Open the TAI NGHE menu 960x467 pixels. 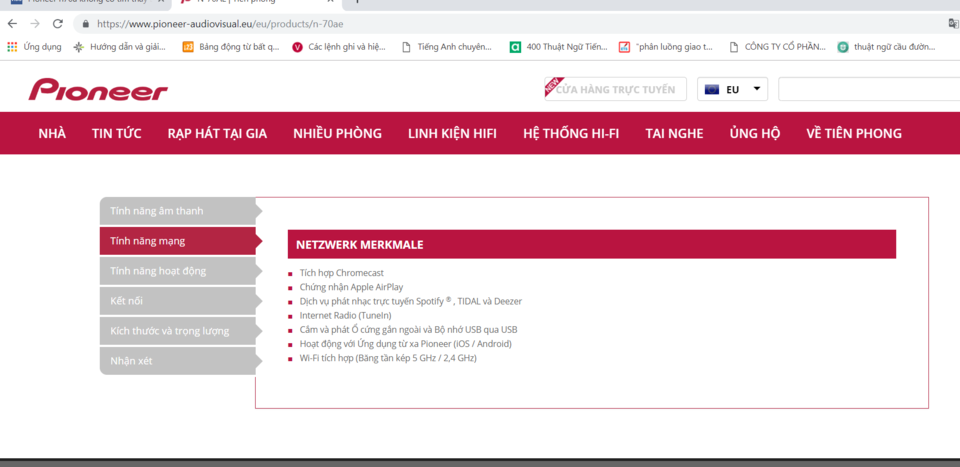(674, 133)
